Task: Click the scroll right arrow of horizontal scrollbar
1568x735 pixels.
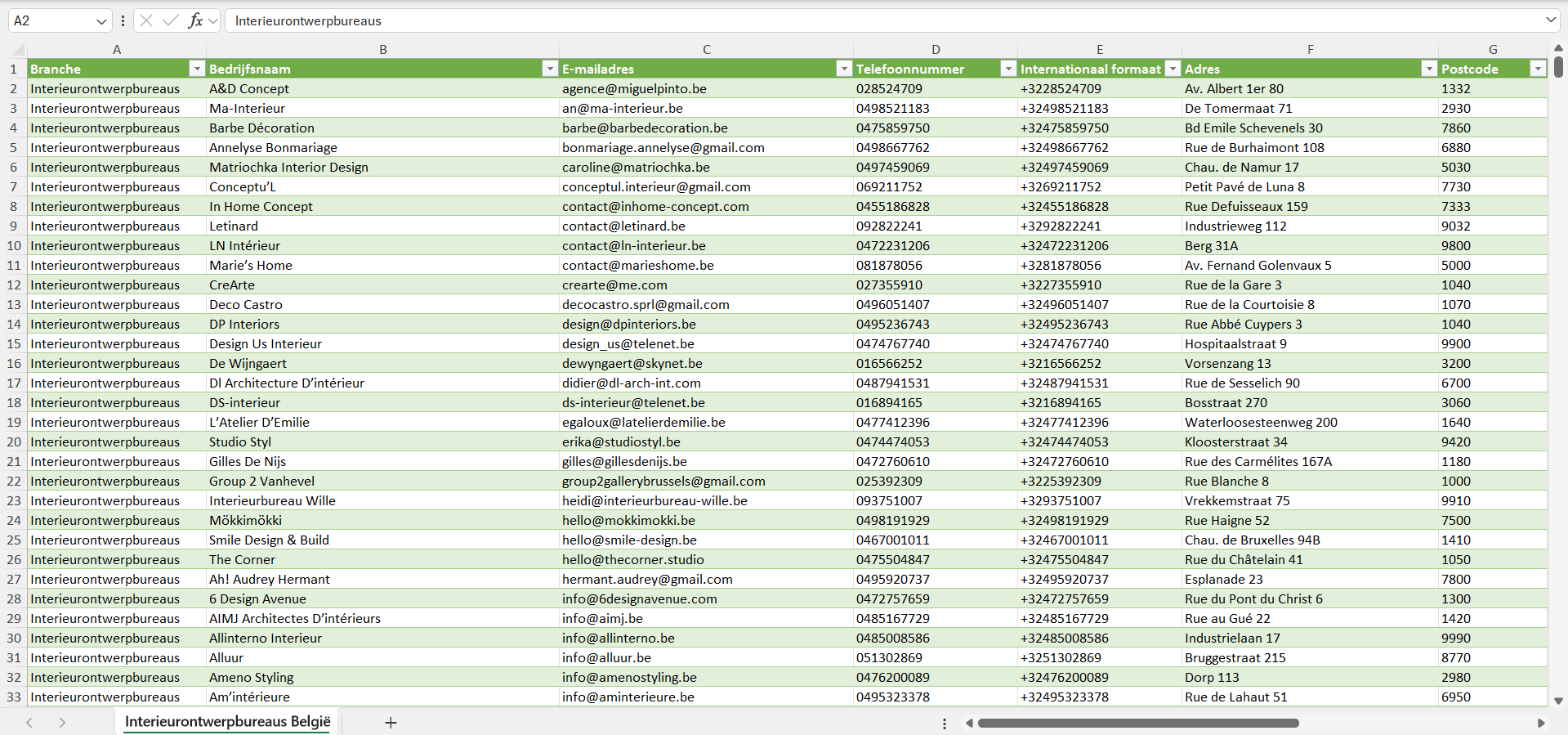Action: click(x=1541, y=723)
